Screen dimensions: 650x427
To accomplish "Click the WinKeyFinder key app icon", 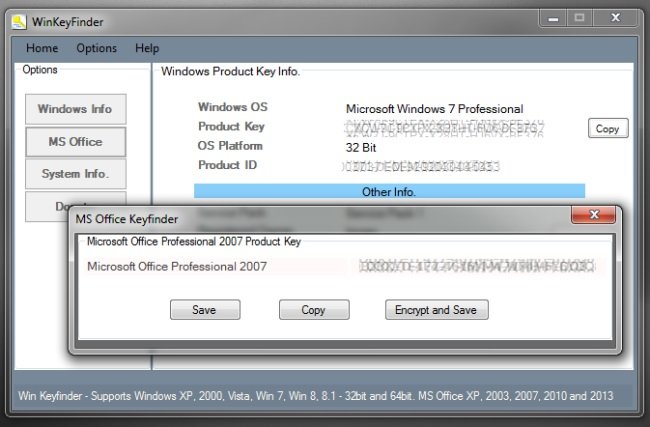I will [19, 22].
